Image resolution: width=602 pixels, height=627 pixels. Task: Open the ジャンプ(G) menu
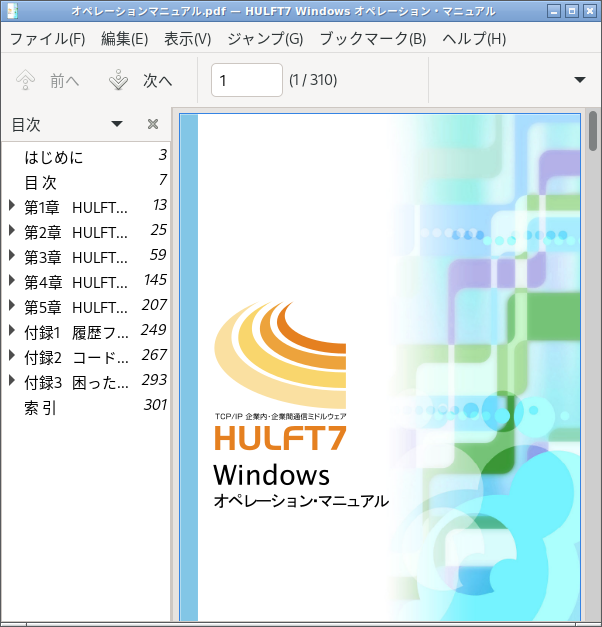pyautogui.click(x=265, y=39)
